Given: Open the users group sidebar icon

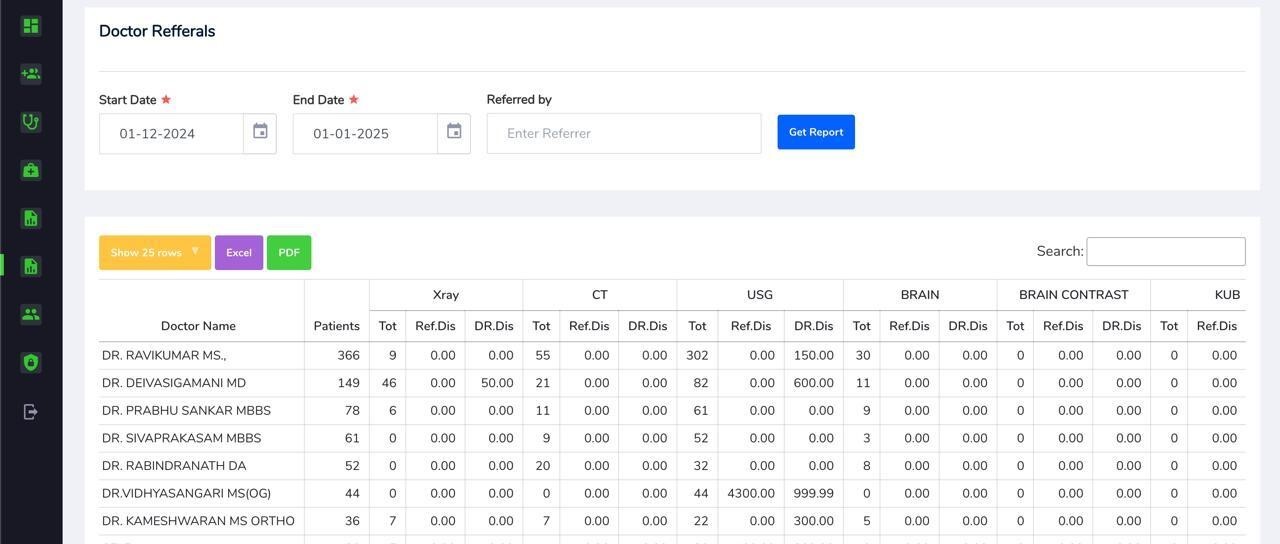Looking at the screenshot, I should 31,314.
